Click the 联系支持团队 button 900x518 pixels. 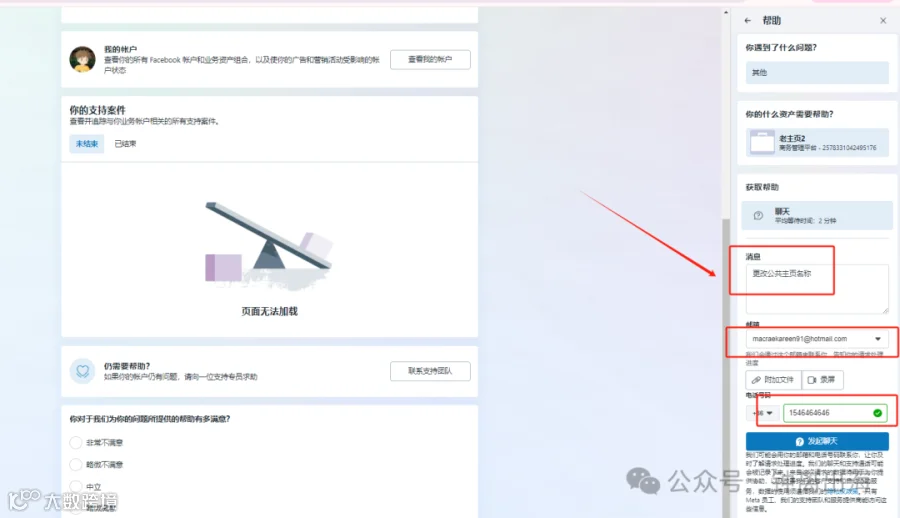tap(430, 371)
